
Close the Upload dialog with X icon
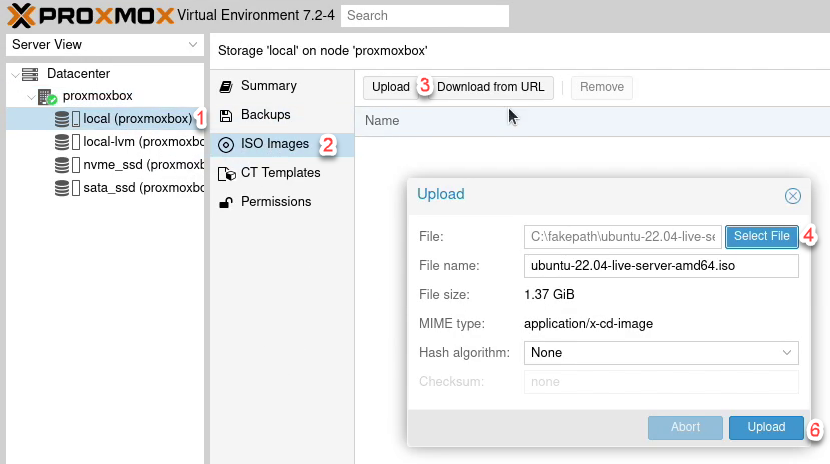[x=792, y=196]
